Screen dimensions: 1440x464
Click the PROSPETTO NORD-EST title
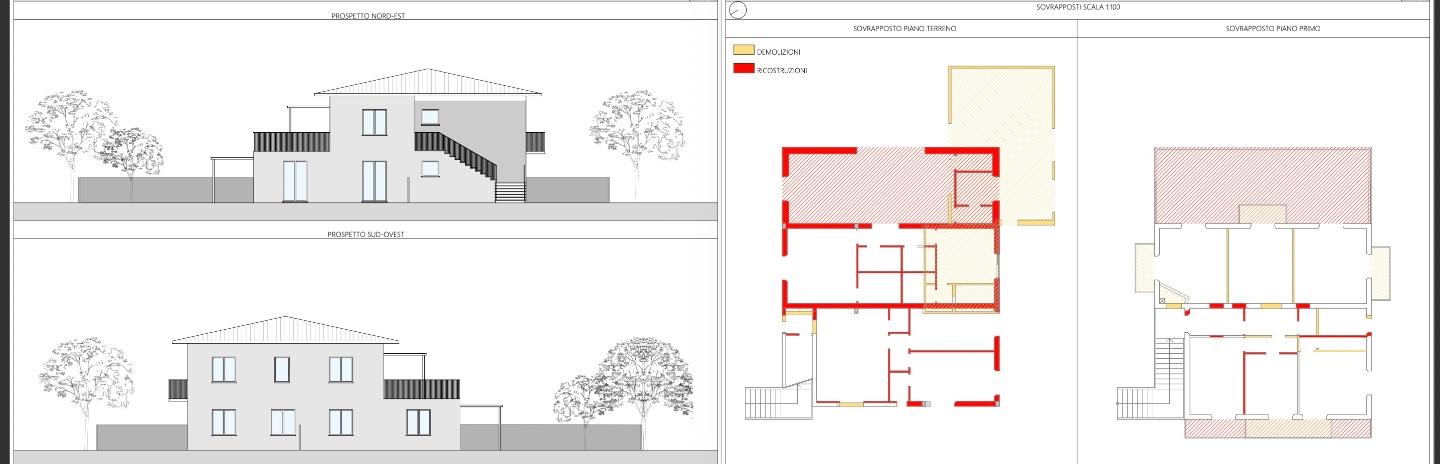pos(367,16)
